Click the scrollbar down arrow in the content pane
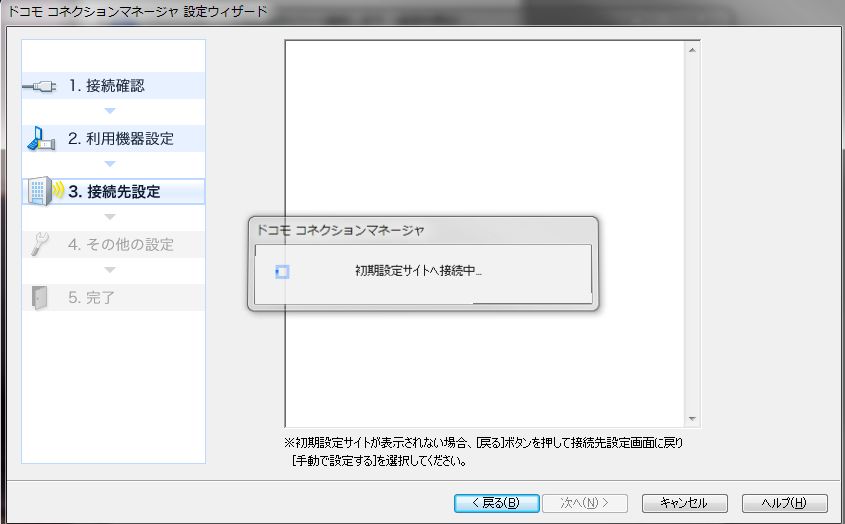 tap(692, 419)
